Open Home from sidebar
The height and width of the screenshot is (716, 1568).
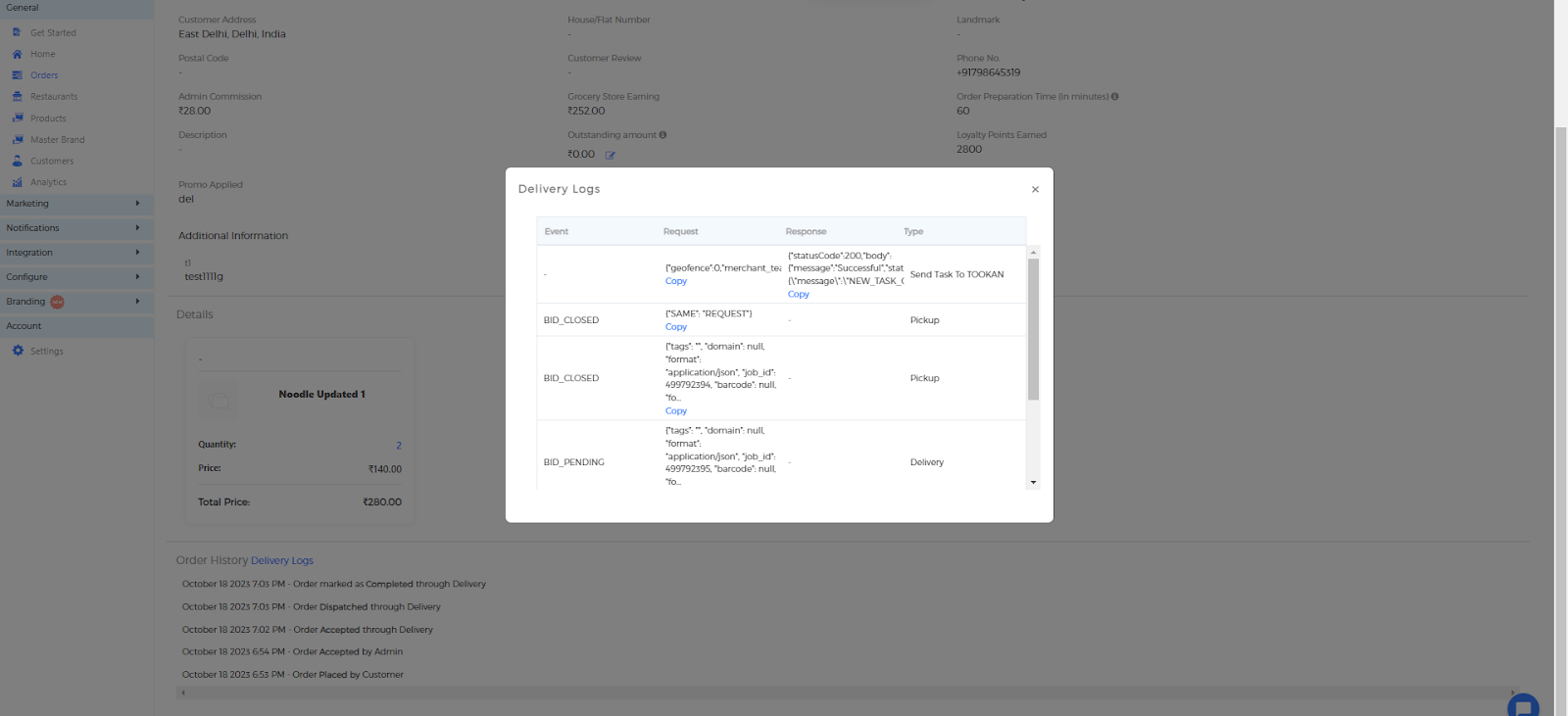coord(42,55)
